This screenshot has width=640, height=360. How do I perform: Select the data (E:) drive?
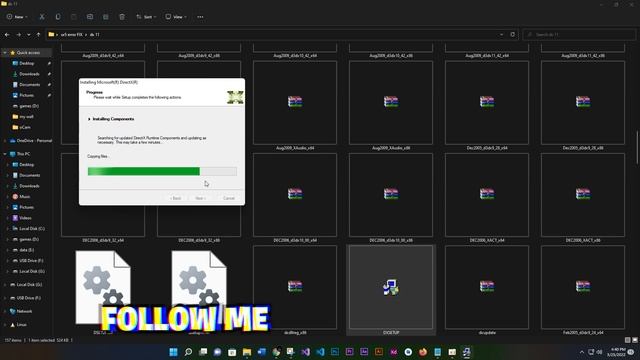pos(26,250)
